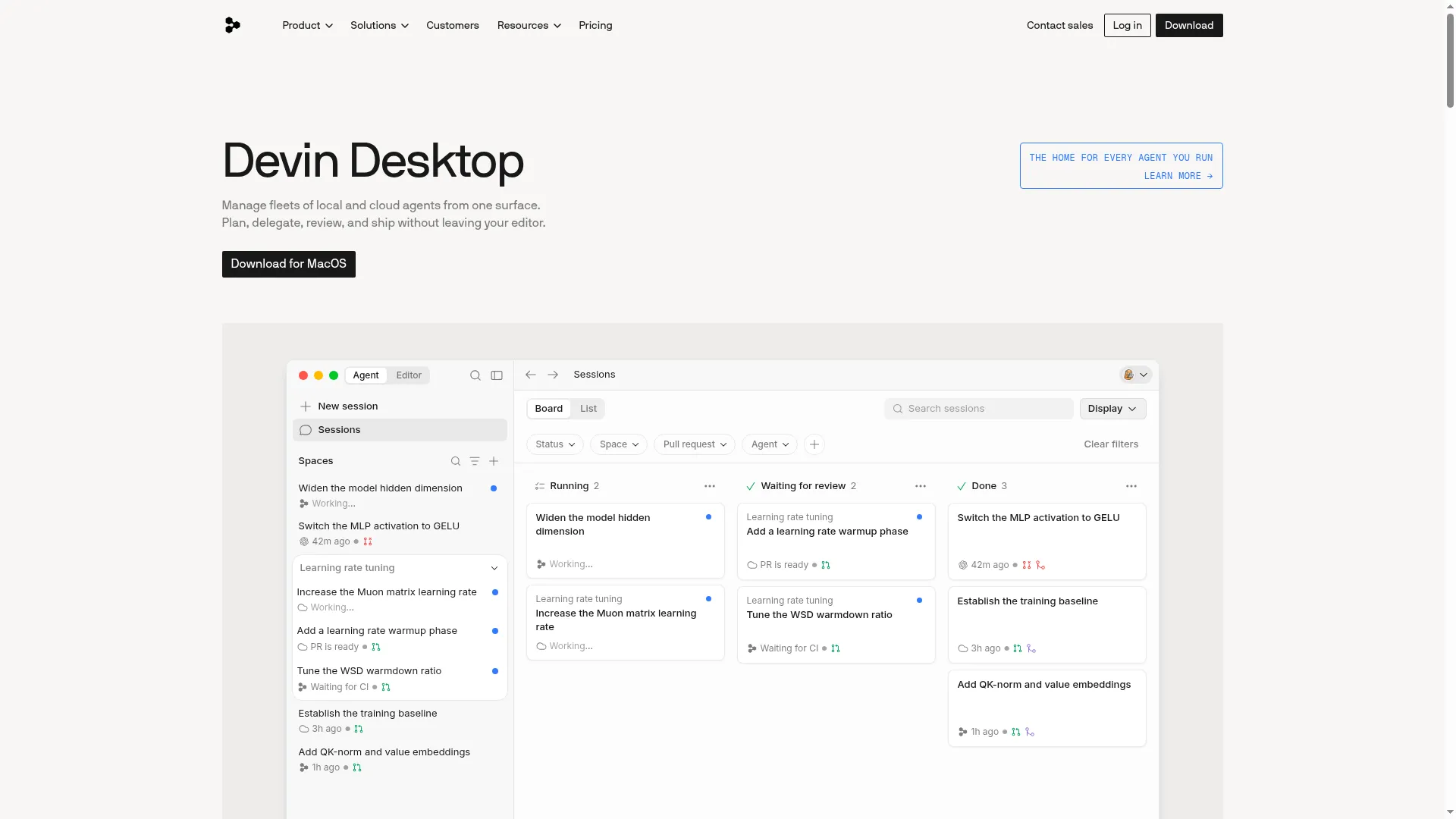The width and height of the screenshot is (1456, 819).
Task: Click the Log in button
Action: click(1127, 25)
